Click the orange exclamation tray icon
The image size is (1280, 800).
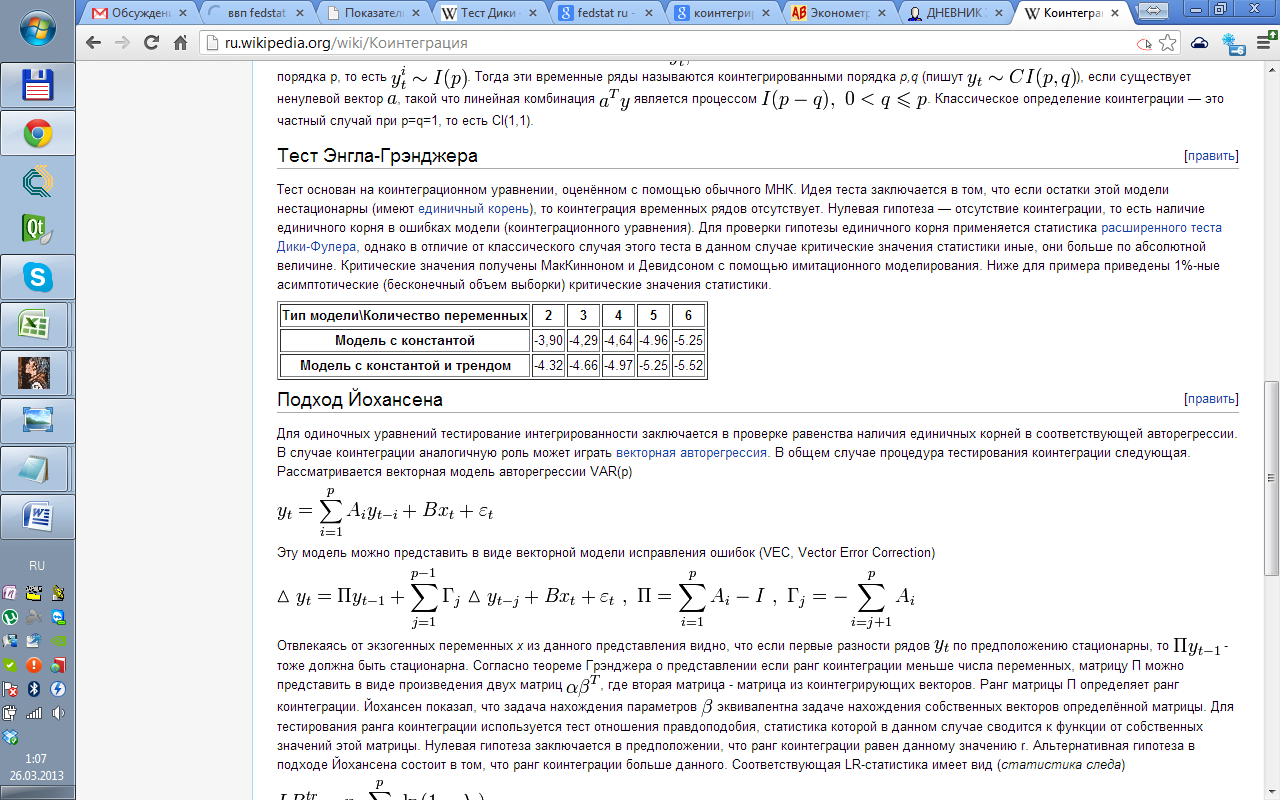[34, 664]
